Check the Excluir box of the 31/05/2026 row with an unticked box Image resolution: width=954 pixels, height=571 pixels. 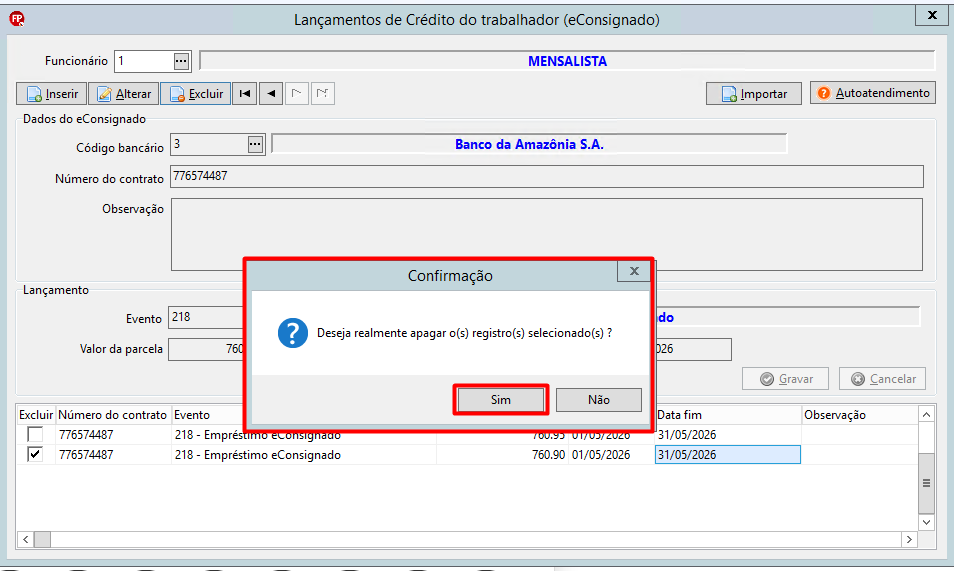35,435
